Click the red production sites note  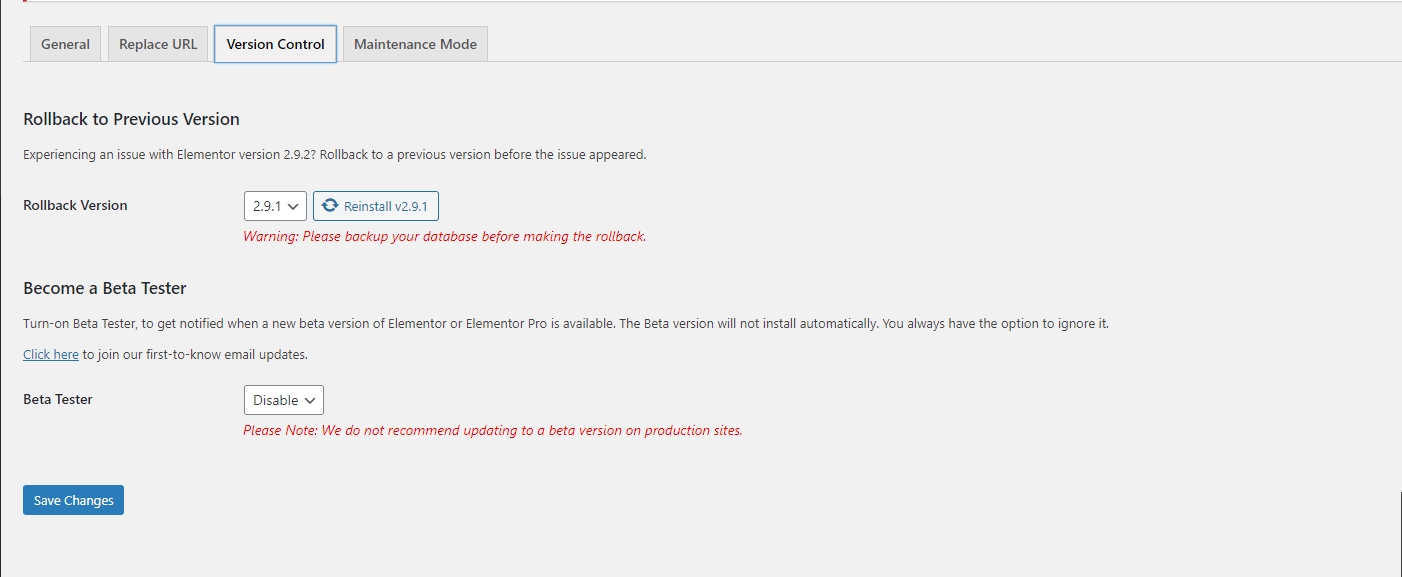(493, 431)
